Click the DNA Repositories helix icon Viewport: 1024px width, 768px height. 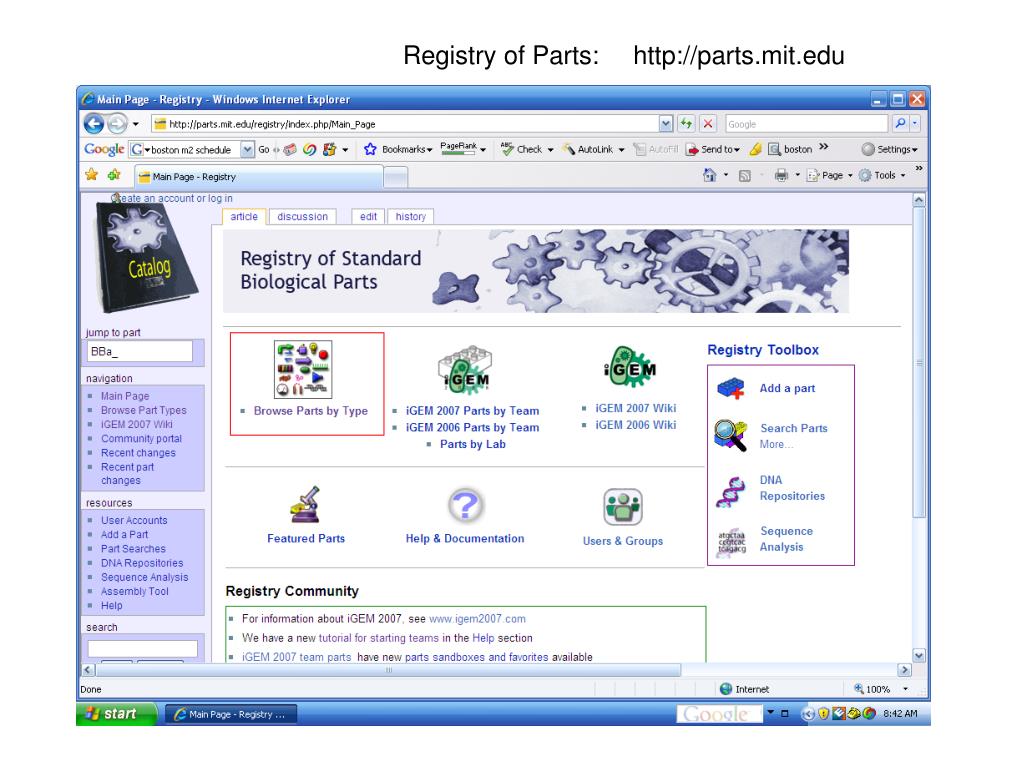pyautogui.click(x=731, y=492)
